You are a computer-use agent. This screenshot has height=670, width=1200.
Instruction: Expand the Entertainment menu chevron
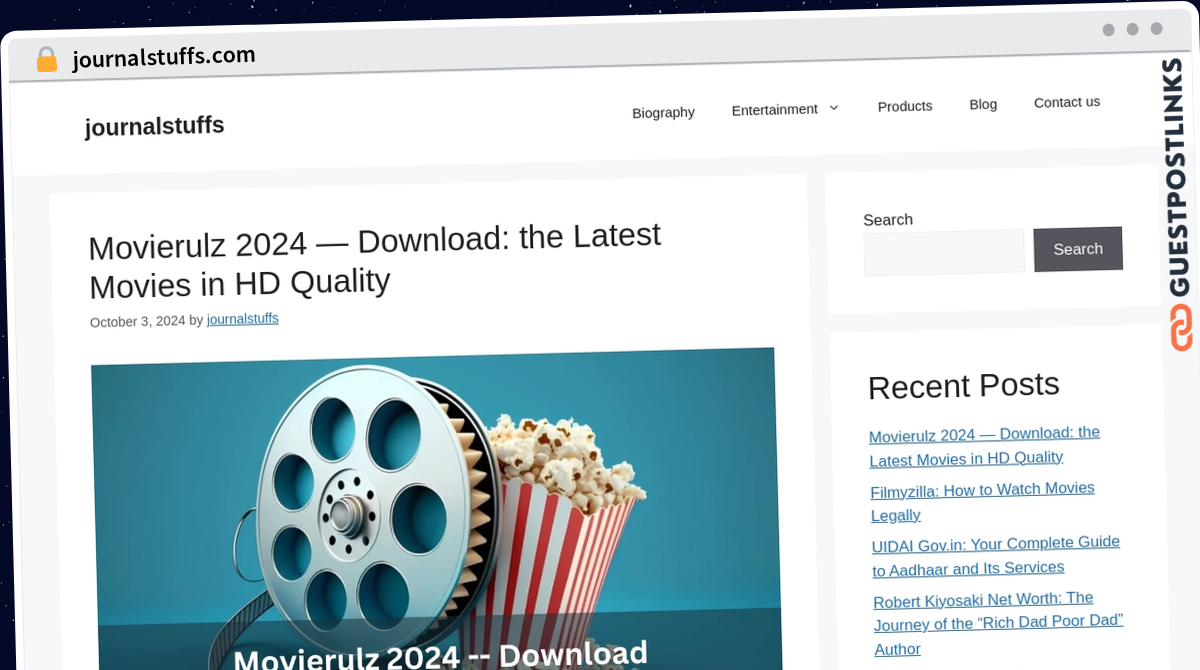pyautogui.click(x=834, y=108)
